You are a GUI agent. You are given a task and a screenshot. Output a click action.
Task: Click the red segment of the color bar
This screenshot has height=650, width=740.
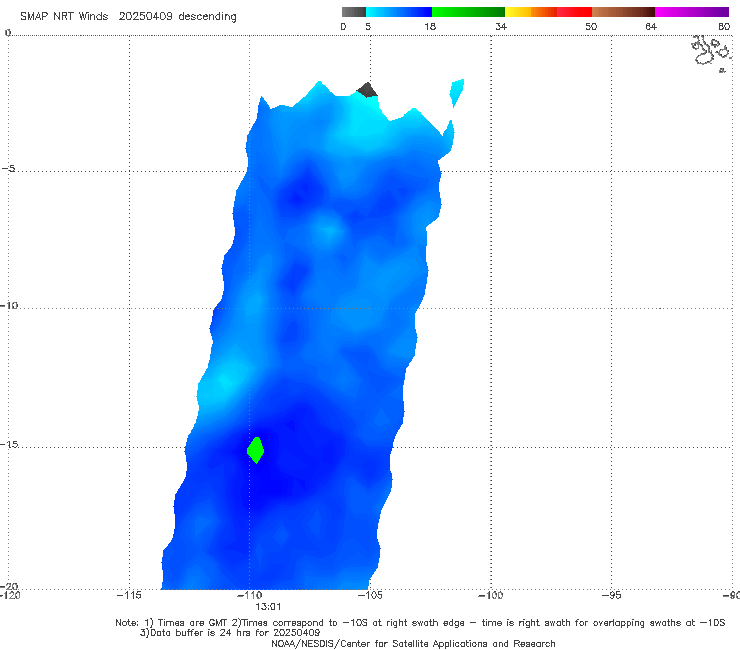coord(574,12)
